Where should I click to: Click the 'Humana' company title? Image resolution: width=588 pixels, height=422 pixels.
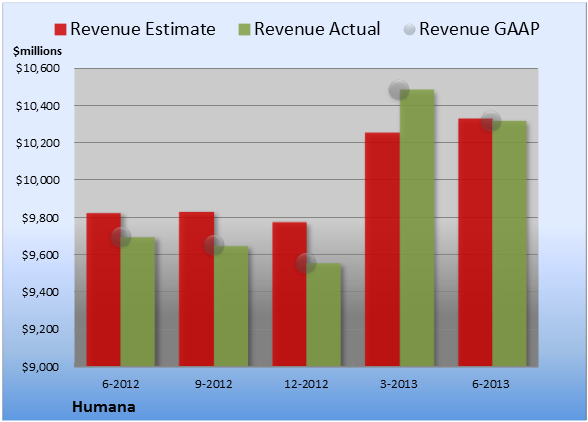(104, 407)
